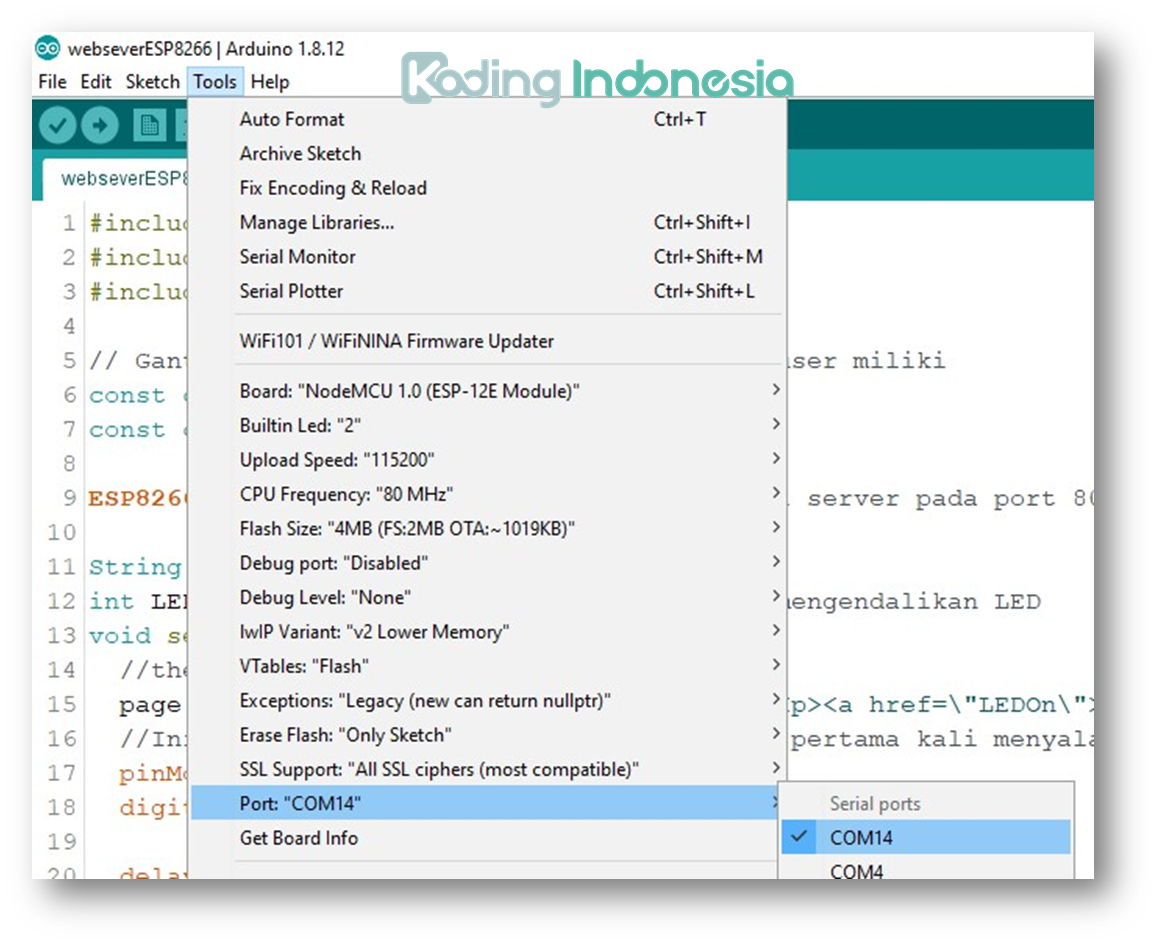Screen dimensions: 1159x944
Task: Click 'href=\"LEDOn\"' code text
Action: [x=977, y=704]
